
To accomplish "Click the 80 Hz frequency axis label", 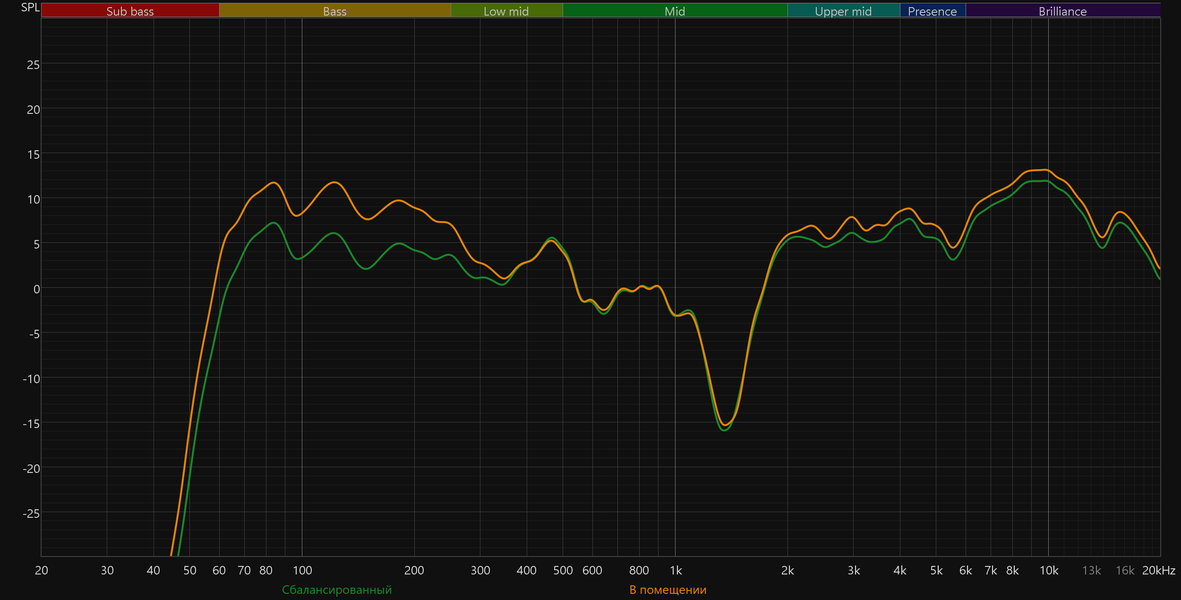I will [266, 571].
